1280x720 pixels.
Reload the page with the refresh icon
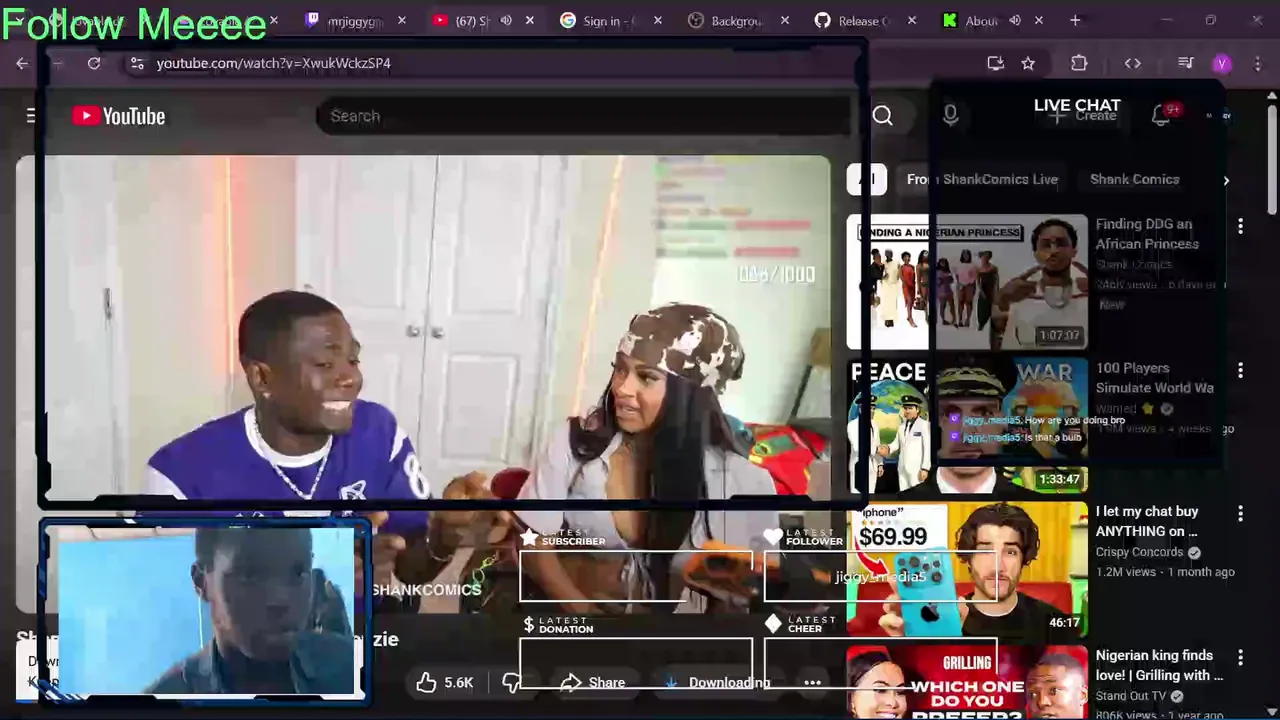94,63
